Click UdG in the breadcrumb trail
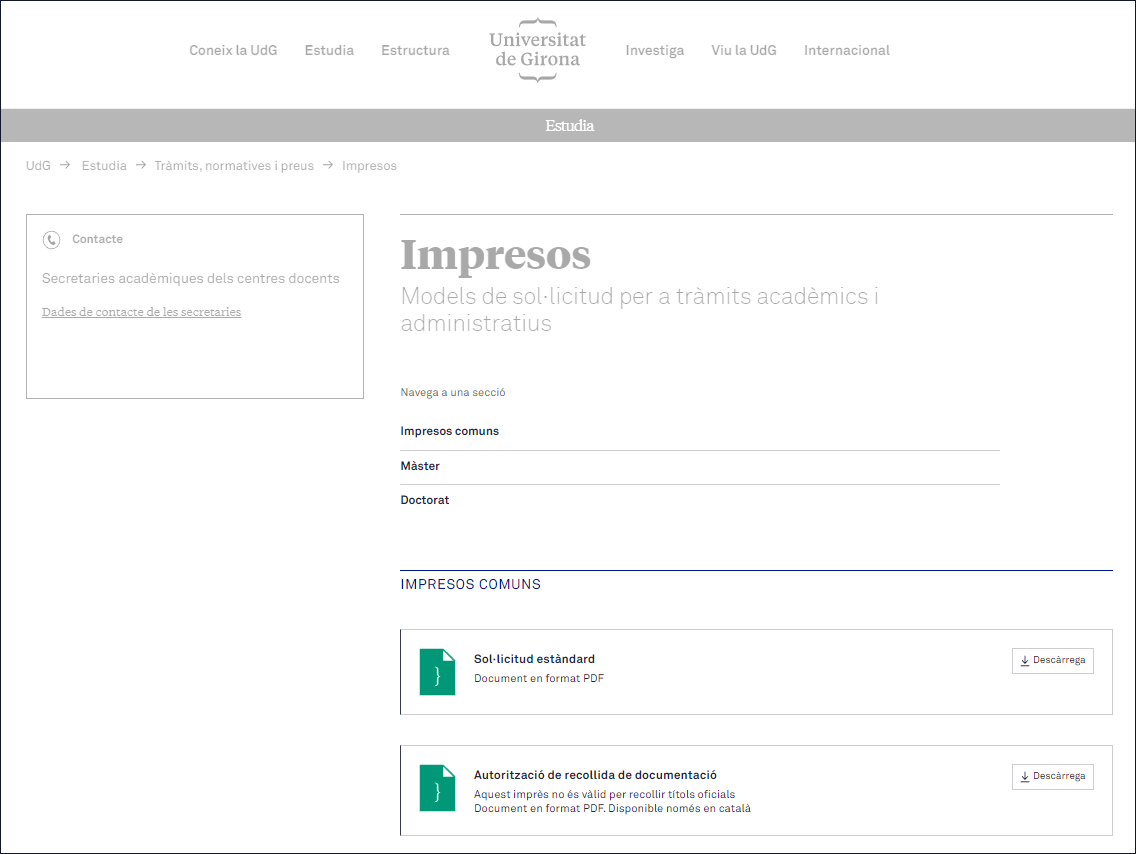Screen dimensions: 1136x854 tap(38, 166)
